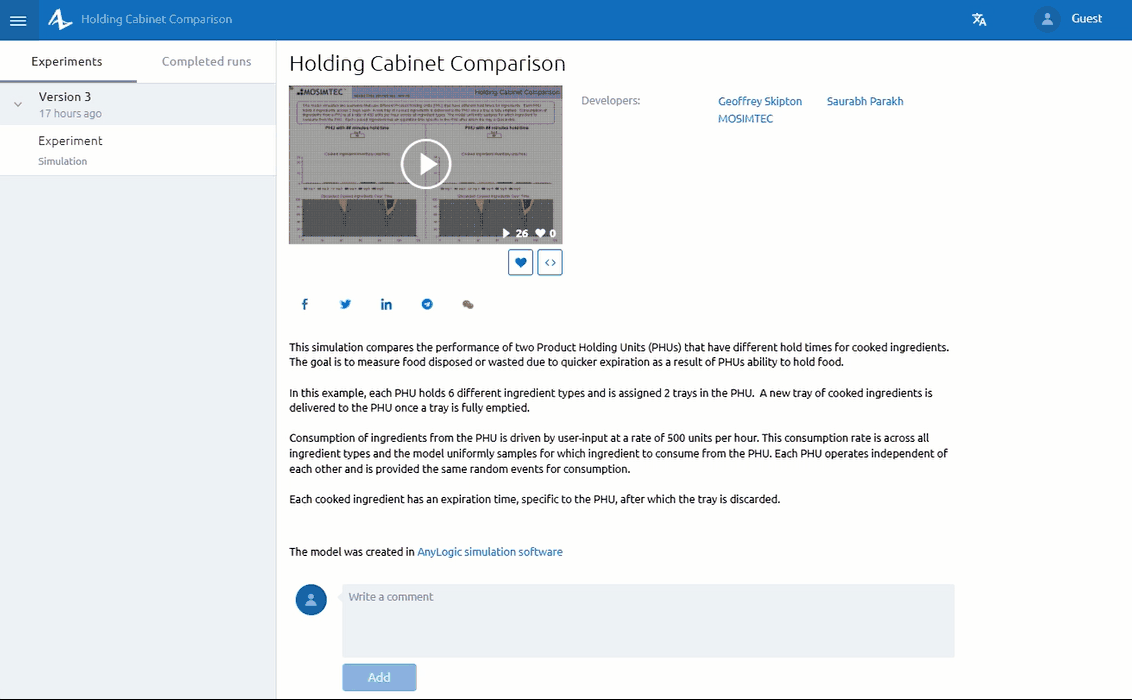1132x700 pixels.
Task: Select the Experiments tab
Action: point(67,61)
